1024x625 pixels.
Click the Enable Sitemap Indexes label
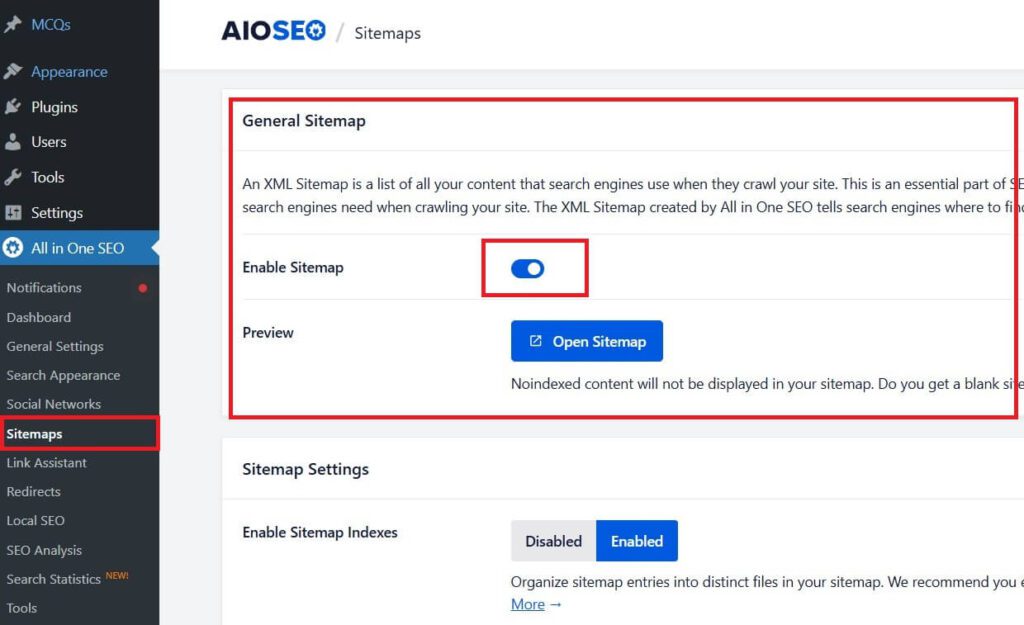click(x=319, y=532)
